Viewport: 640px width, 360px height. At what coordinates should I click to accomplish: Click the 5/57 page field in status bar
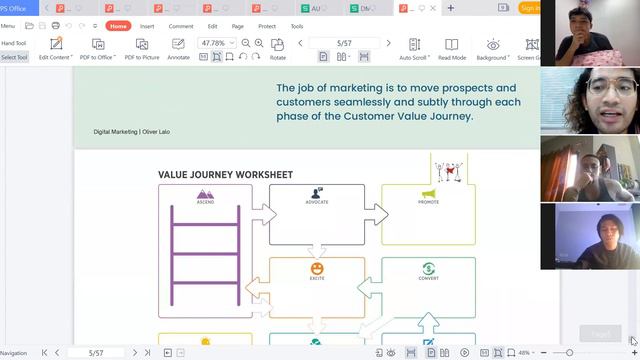tap(96, 353)
